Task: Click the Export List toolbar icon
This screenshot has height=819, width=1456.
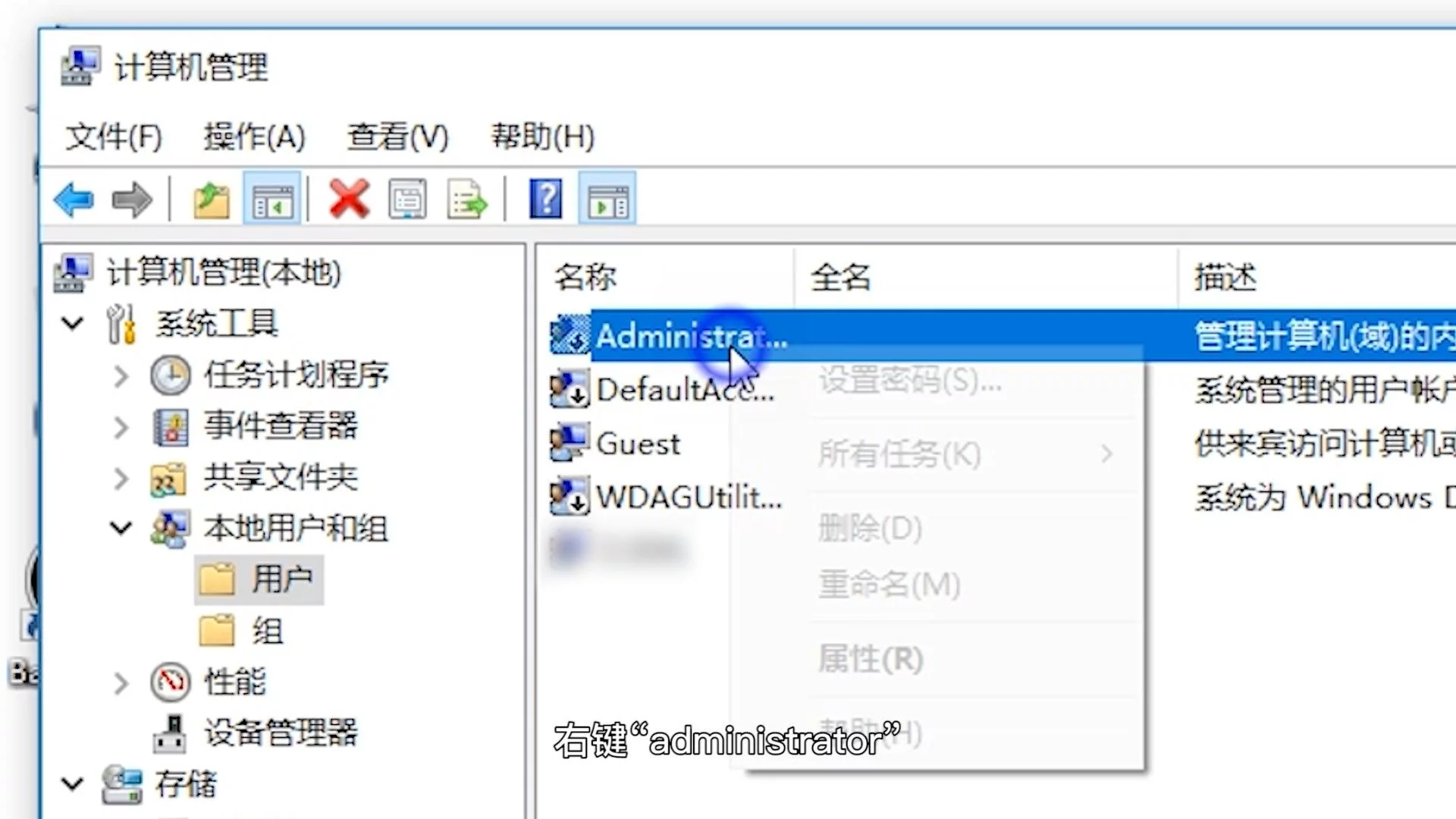Action: pos(466,200)
